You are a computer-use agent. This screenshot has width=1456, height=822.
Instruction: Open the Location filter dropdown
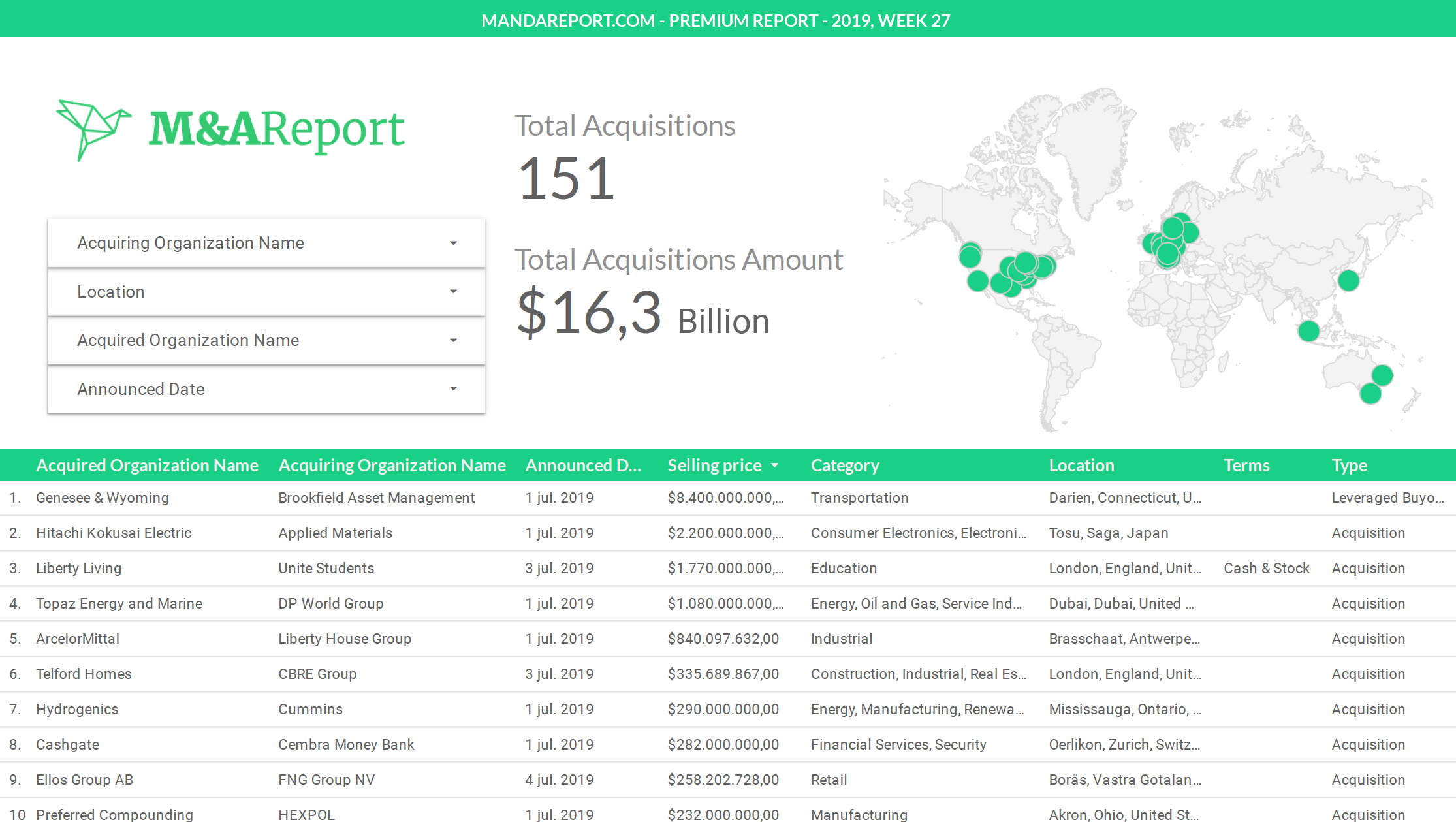tap(266, 292)
